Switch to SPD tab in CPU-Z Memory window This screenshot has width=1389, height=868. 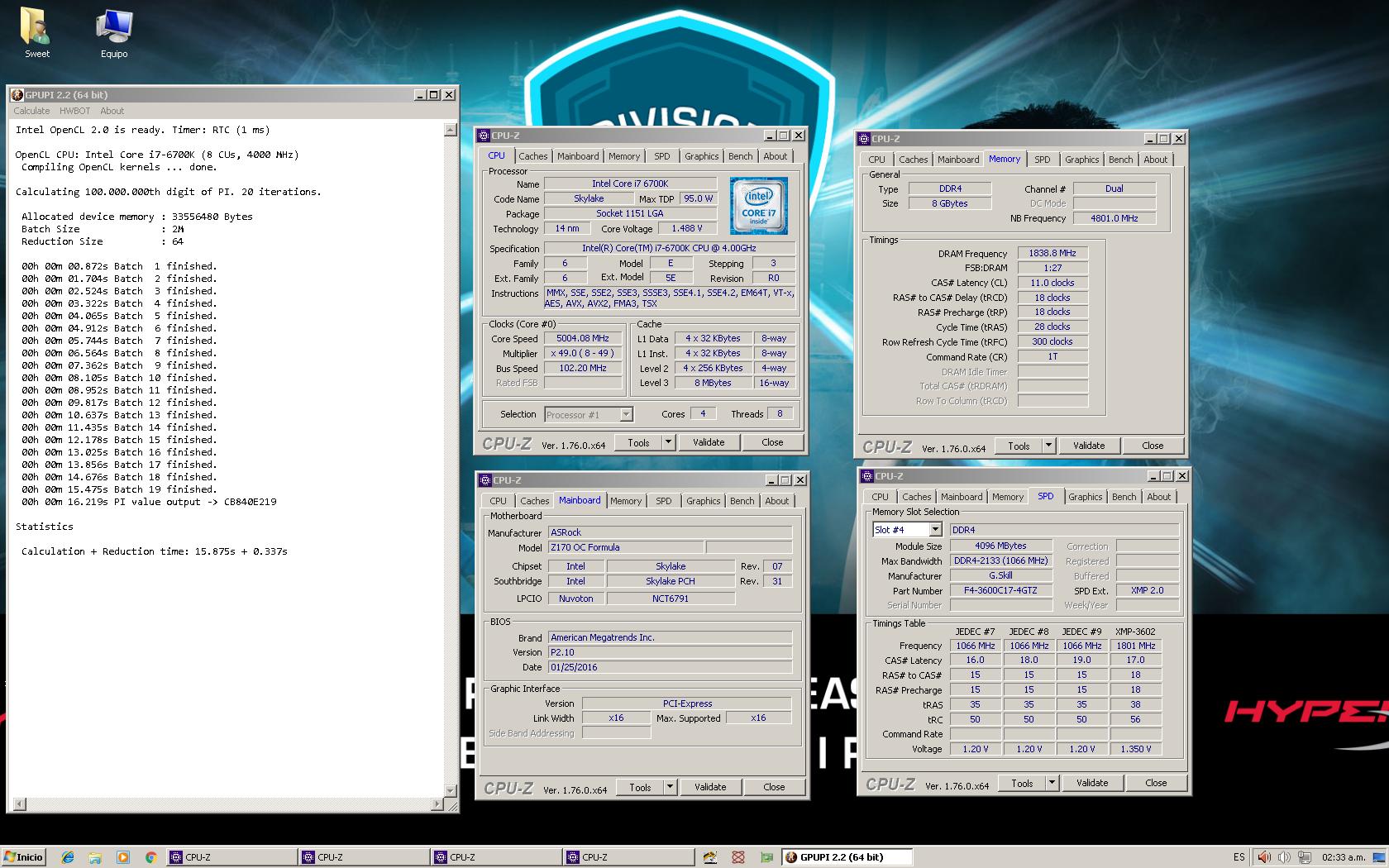[1042, 160]
